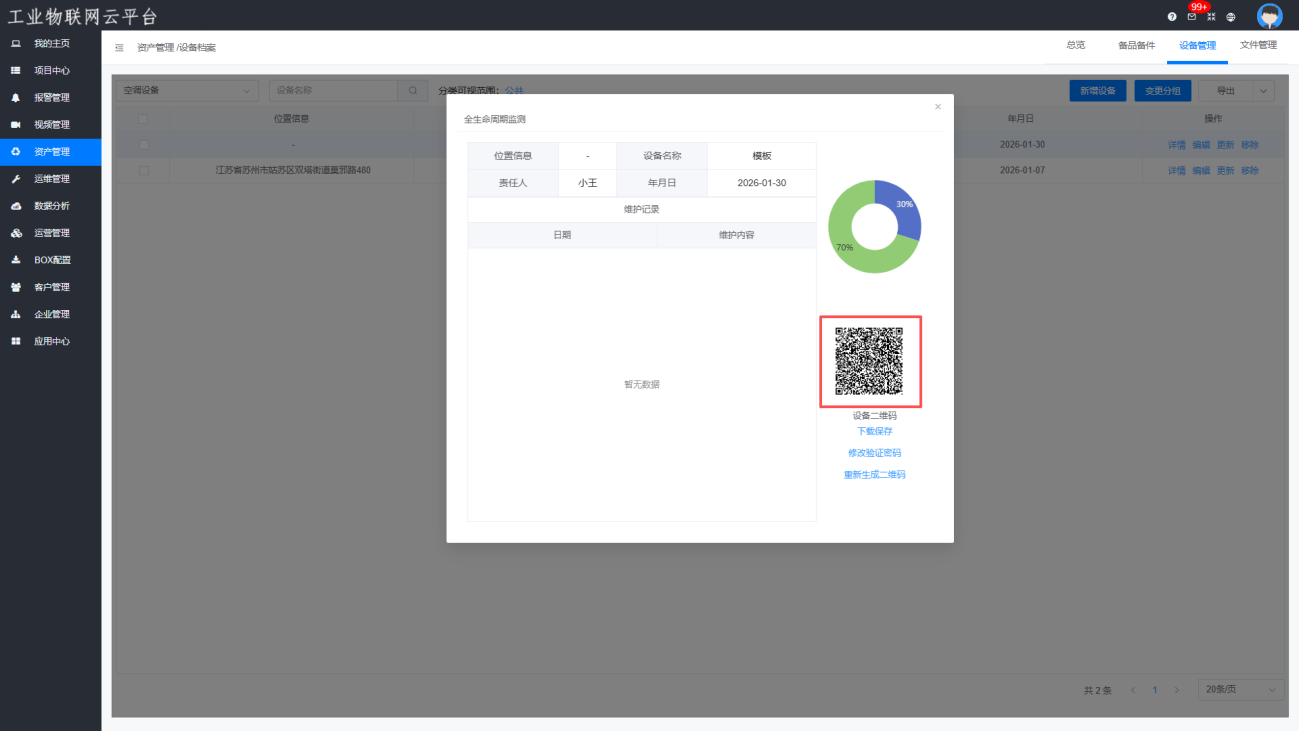
Task: Click the blue 30% donut chart segment
Action: (902, 208)
